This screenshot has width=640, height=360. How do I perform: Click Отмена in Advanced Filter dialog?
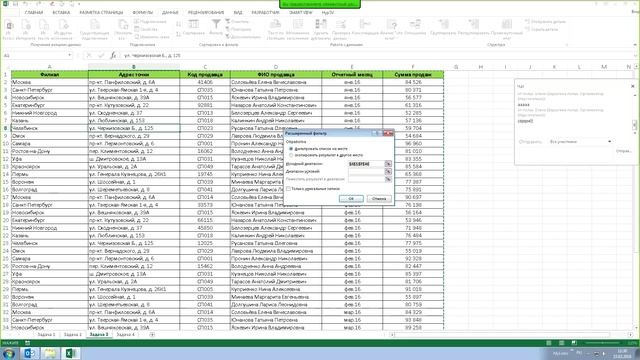(379, 199)
